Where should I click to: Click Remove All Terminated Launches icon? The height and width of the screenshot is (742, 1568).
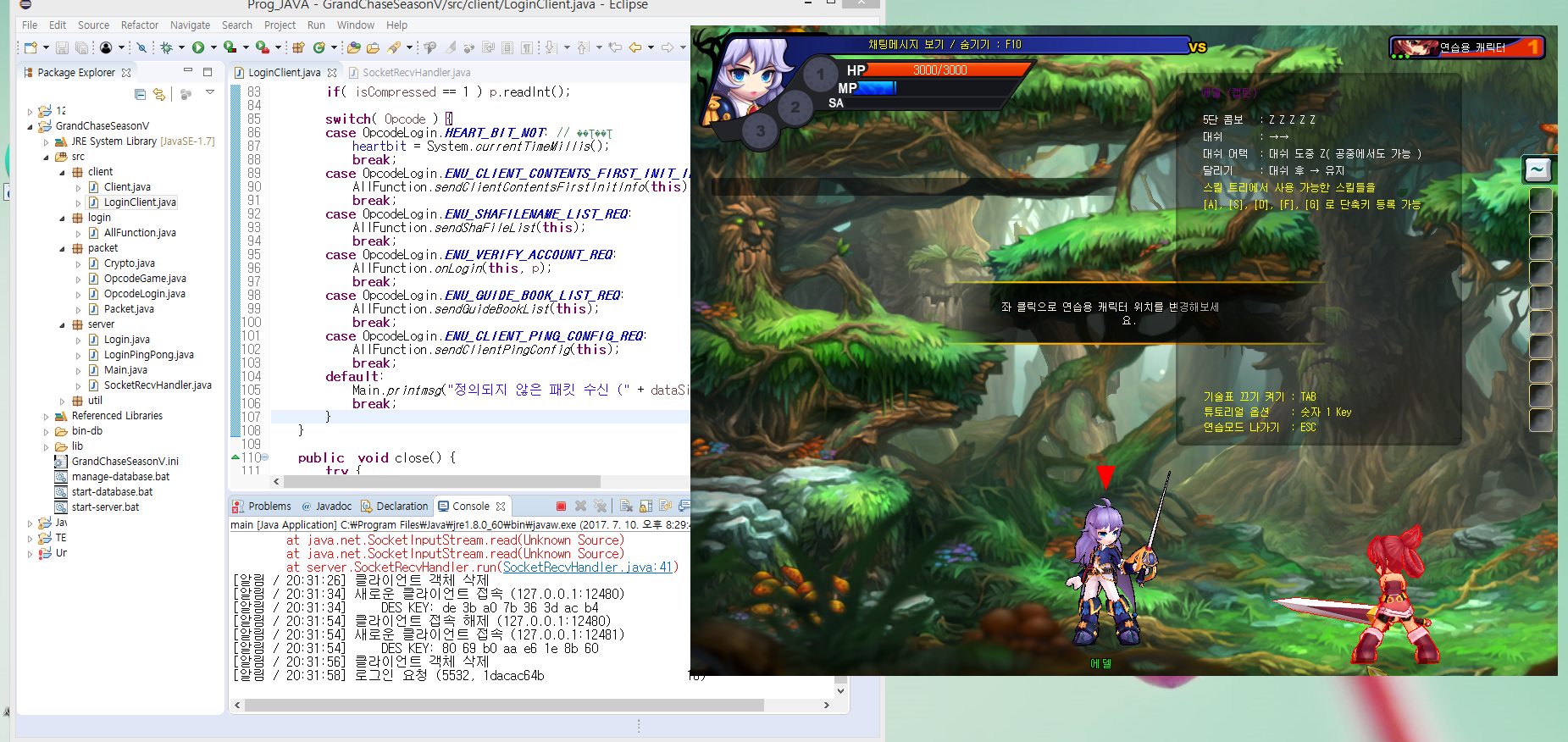pos(601,506)
